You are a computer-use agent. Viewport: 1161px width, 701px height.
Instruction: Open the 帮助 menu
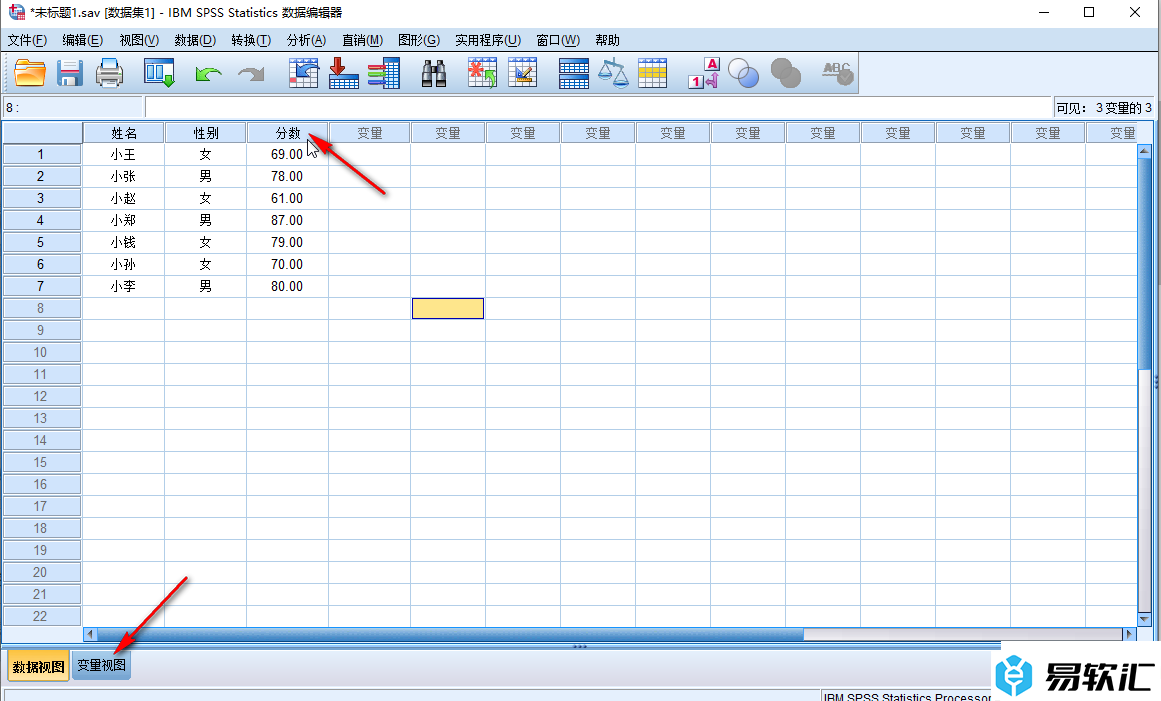click(x=607, y=40)
